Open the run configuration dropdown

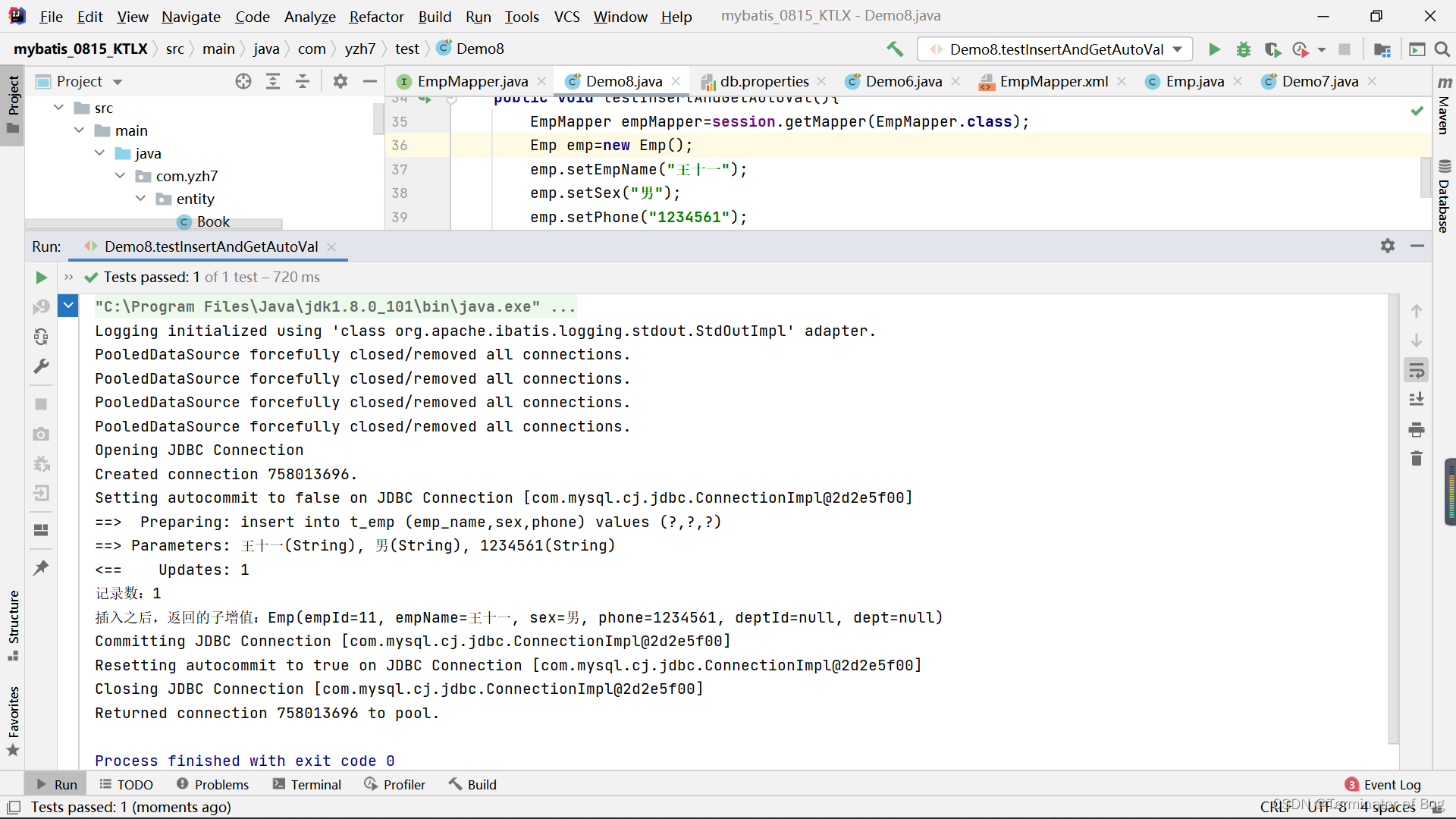point(1055,49)
